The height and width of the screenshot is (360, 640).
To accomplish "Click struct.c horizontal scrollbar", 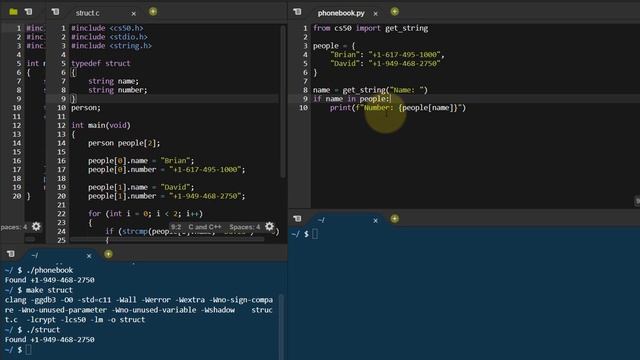I will 167,240.
